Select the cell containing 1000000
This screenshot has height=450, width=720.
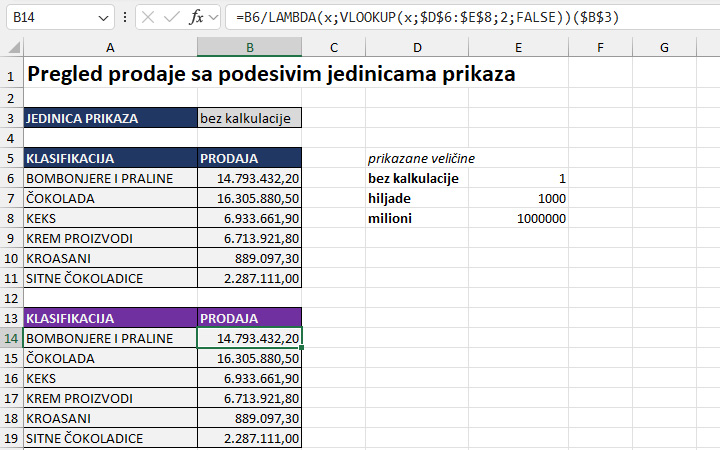[x=518, y=218]
